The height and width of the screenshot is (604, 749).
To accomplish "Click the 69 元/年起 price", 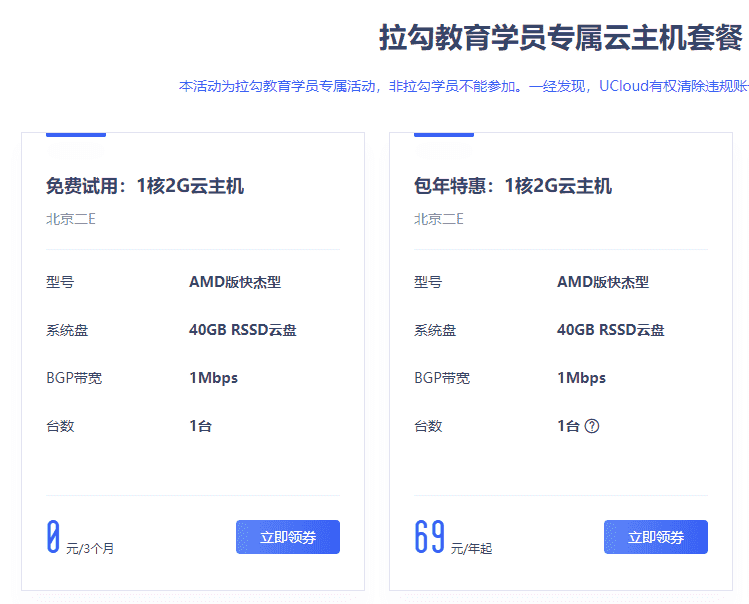I will (453, 538).
